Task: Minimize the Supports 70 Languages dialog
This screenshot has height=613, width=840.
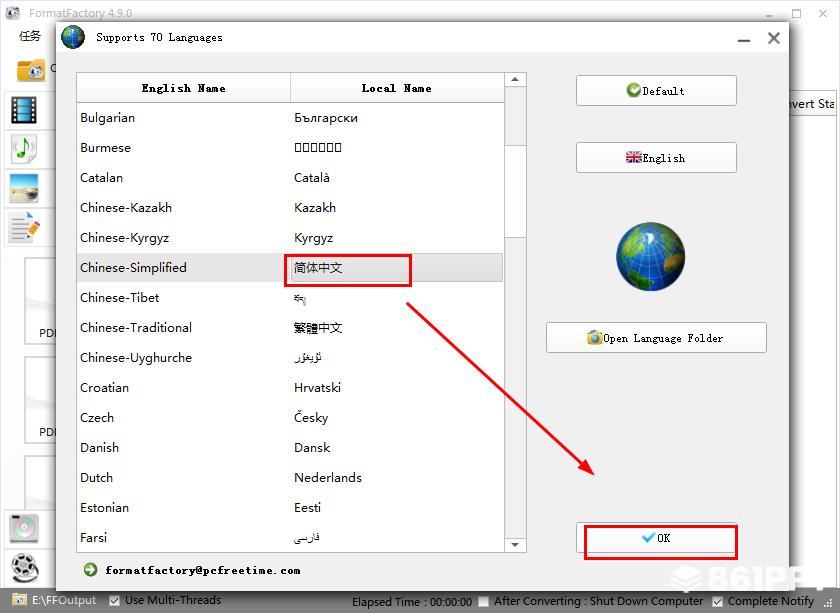Action: click(744, 39)
